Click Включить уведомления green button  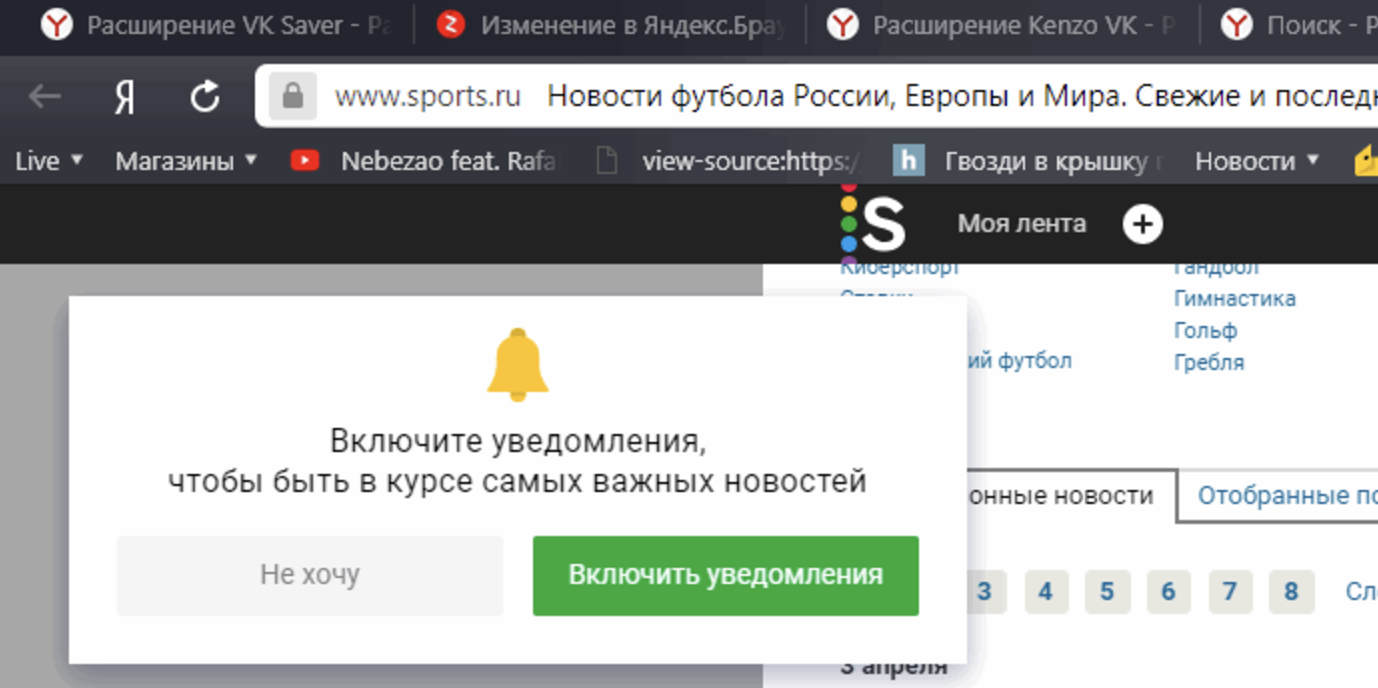click(x=725, y=575)
